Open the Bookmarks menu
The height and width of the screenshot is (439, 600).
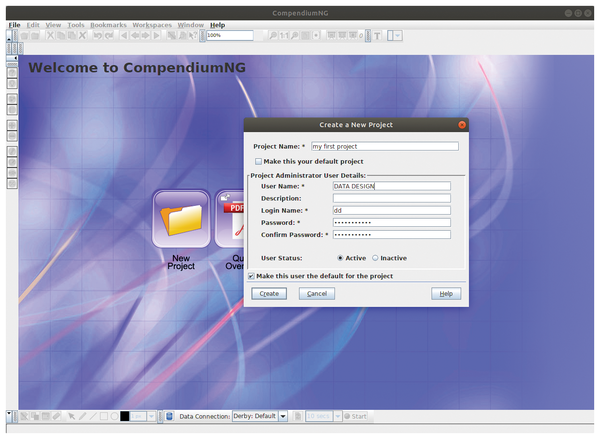pos(108,25)
